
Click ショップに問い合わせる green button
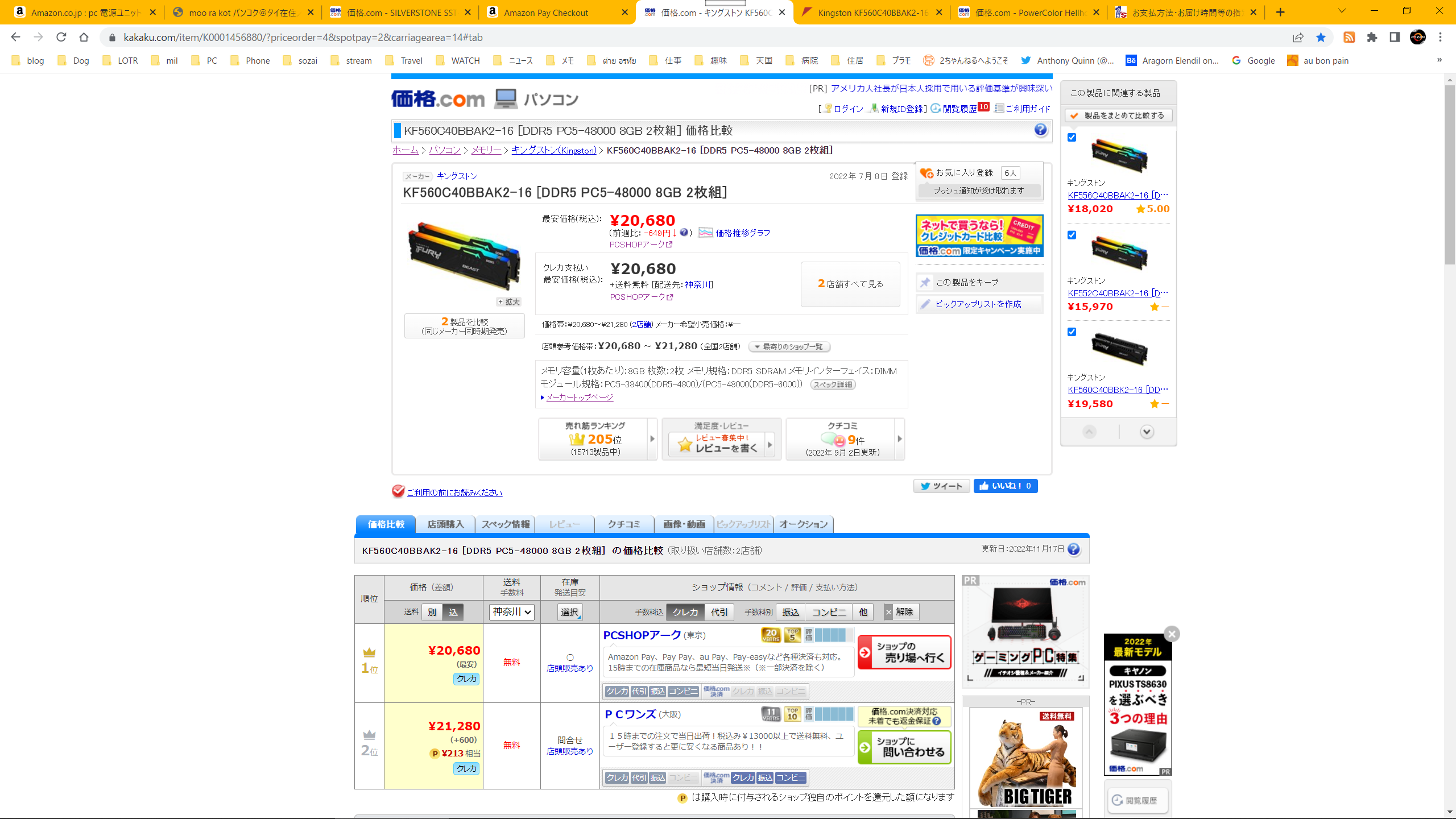[904, 747]
